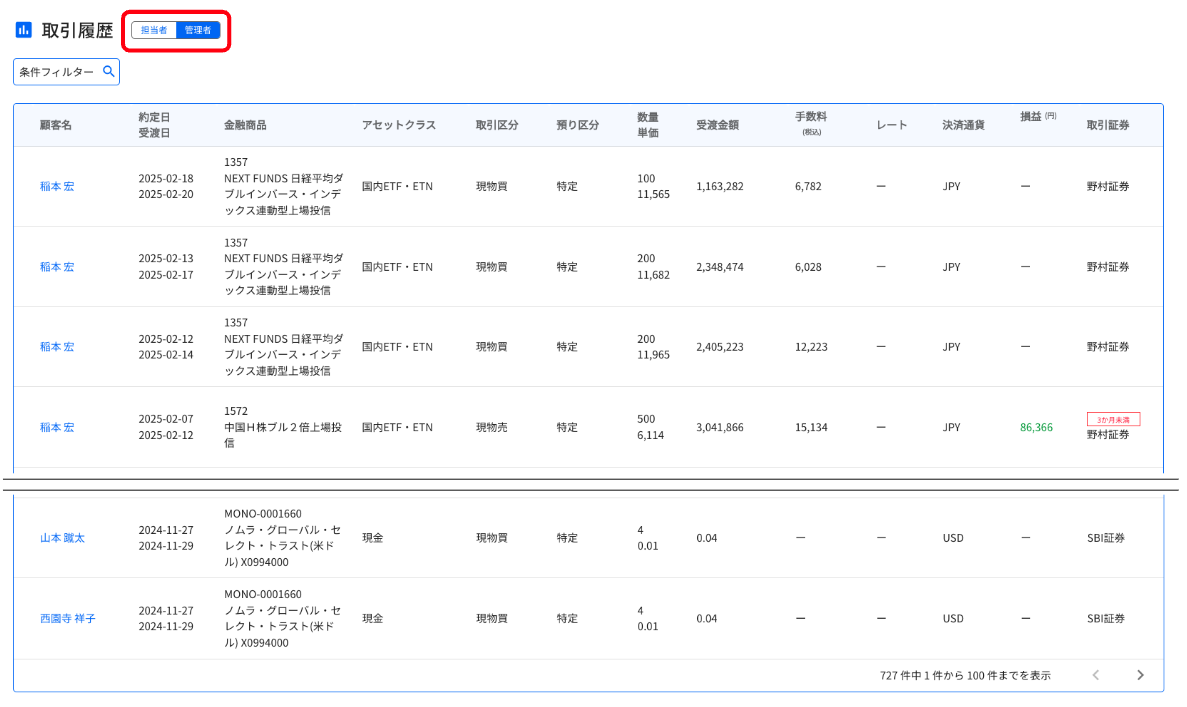Click the 727 件中 pagination summary text
The width and height of the screenshot is (1187, 707).
coord(965,675)
